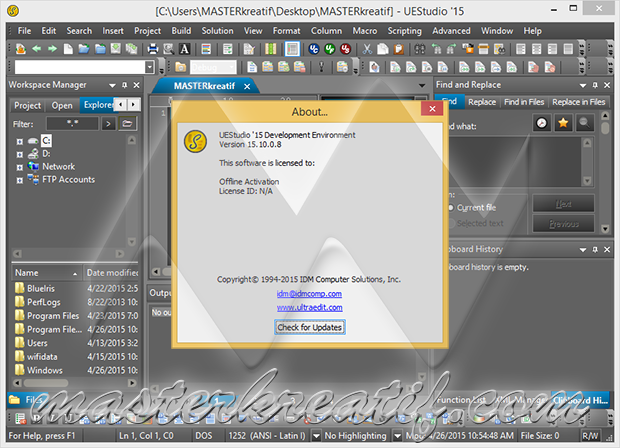Screen dimensions: 620x448
Task: Open the Scripting menu
Action: (404, 31)
